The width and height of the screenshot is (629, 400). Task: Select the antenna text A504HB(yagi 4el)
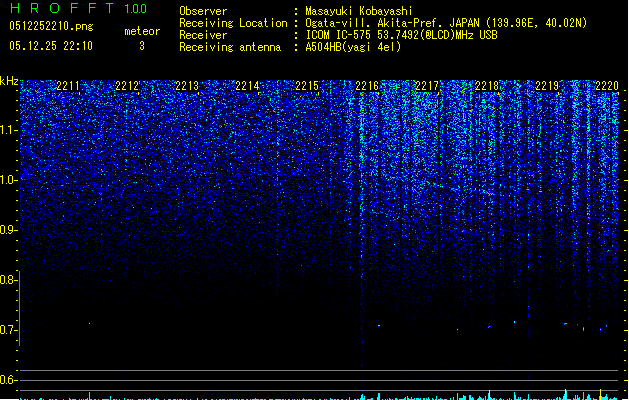coord(353,47)
